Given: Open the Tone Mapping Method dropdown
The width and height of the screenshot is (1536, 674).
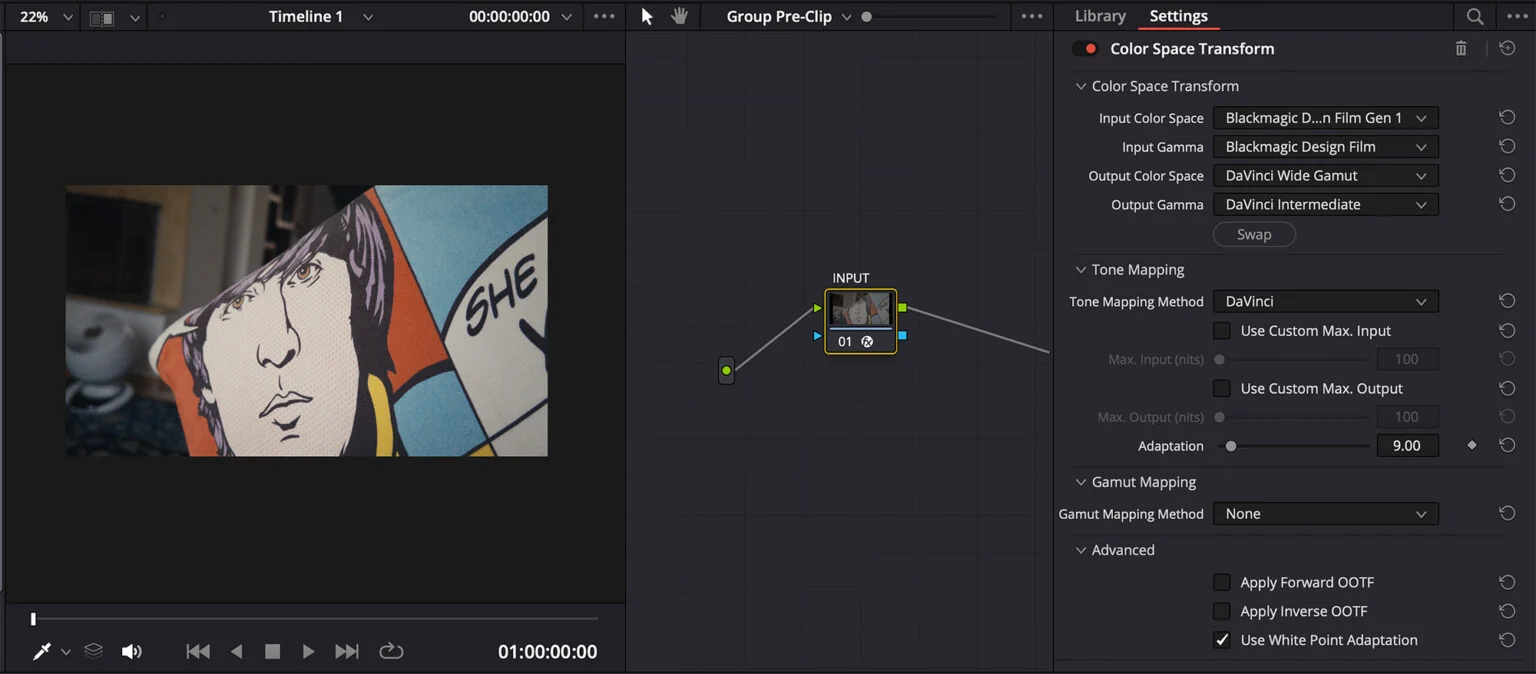Looking at the screenshot, I should pyautogui.click(x=1325, y=302).
